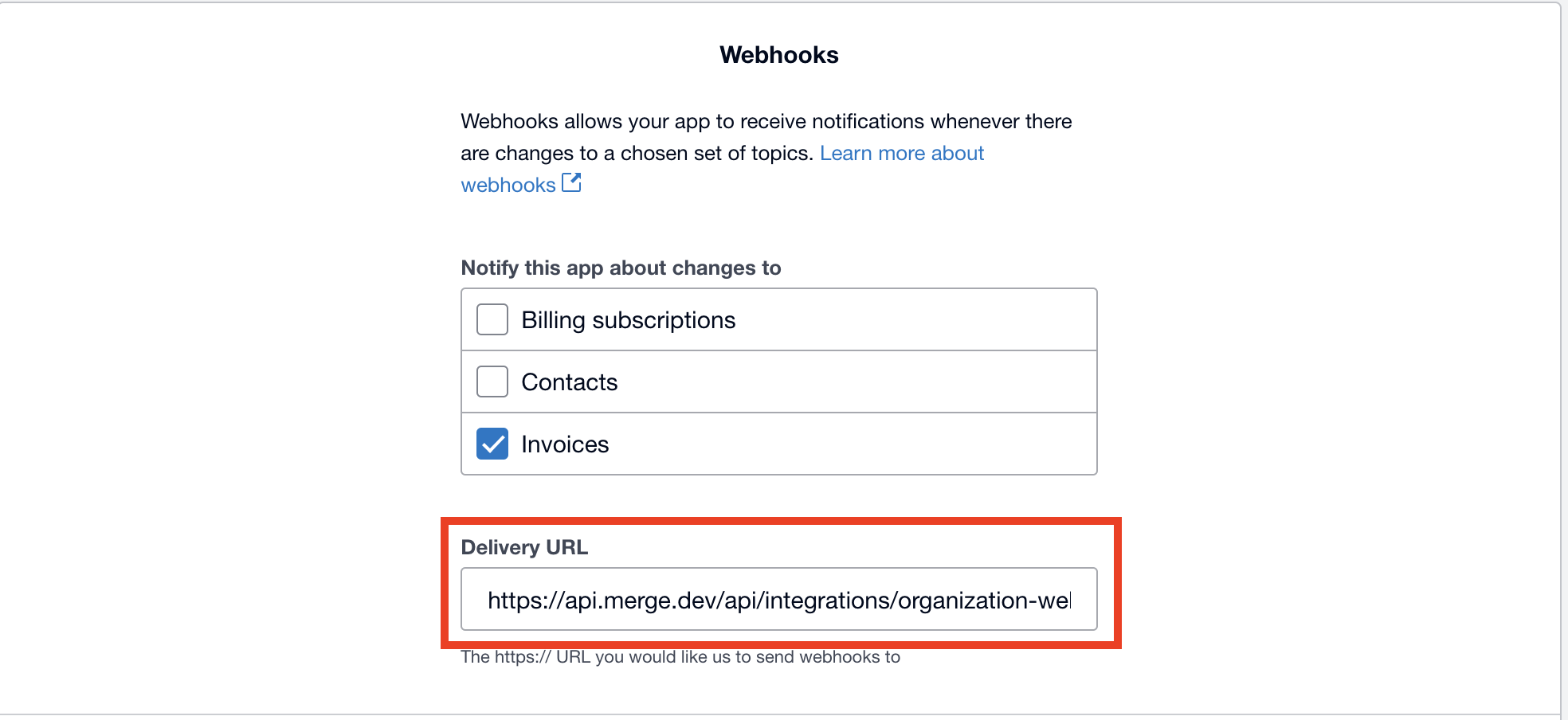Click the blue checkmark next to Invoices
1568x720 pixels.
pos(492,444)
